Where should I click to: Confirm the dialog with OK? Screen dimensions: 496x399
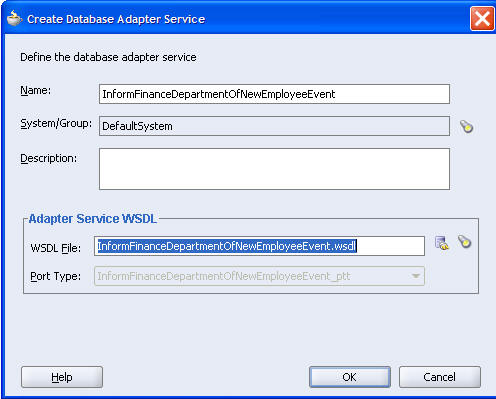(x=350, y=377)
